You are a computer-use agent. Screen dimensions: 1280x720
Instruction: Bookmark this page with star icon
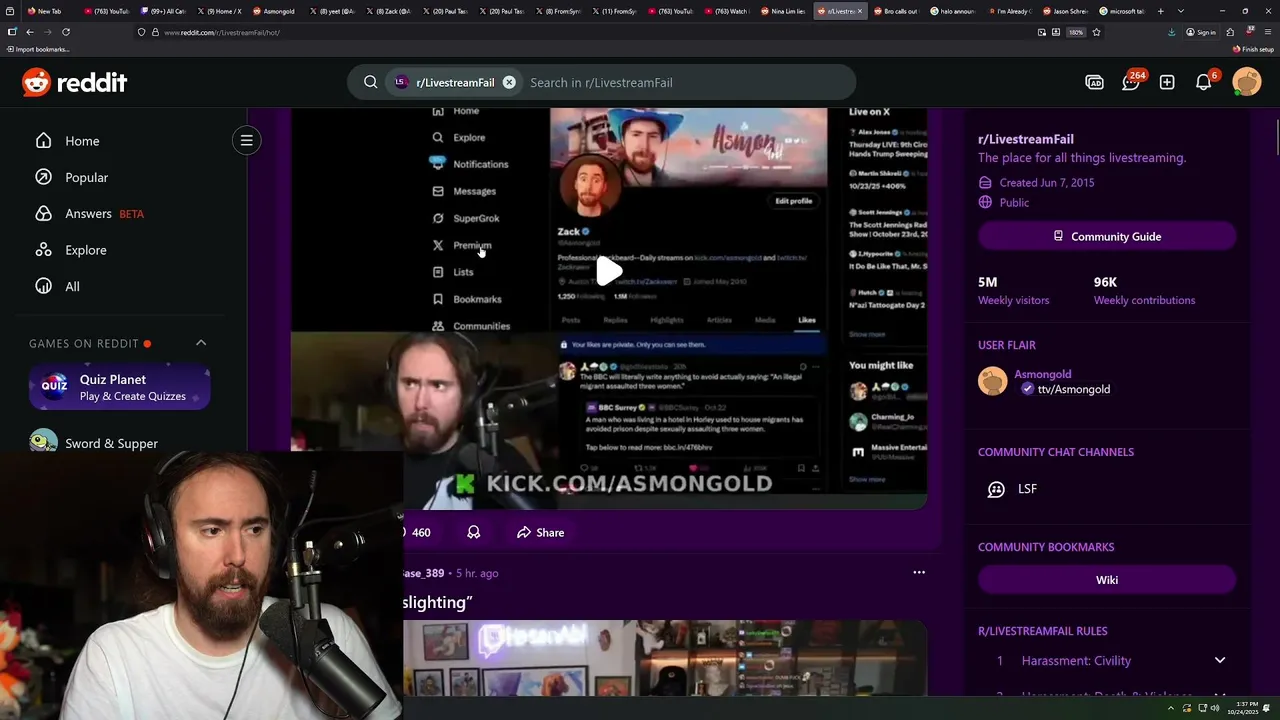pyautogui.click(x=1096, y=32)
